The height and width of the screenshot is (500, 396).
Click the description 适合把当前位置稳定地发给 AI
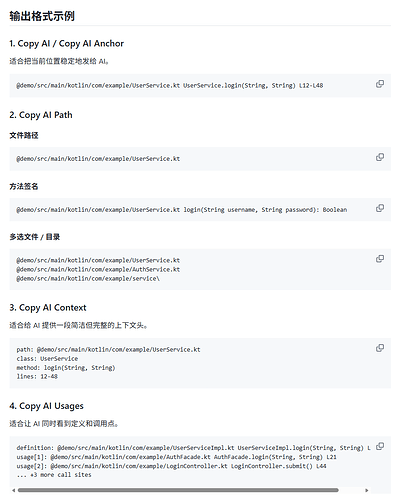(x=59, y=61)
